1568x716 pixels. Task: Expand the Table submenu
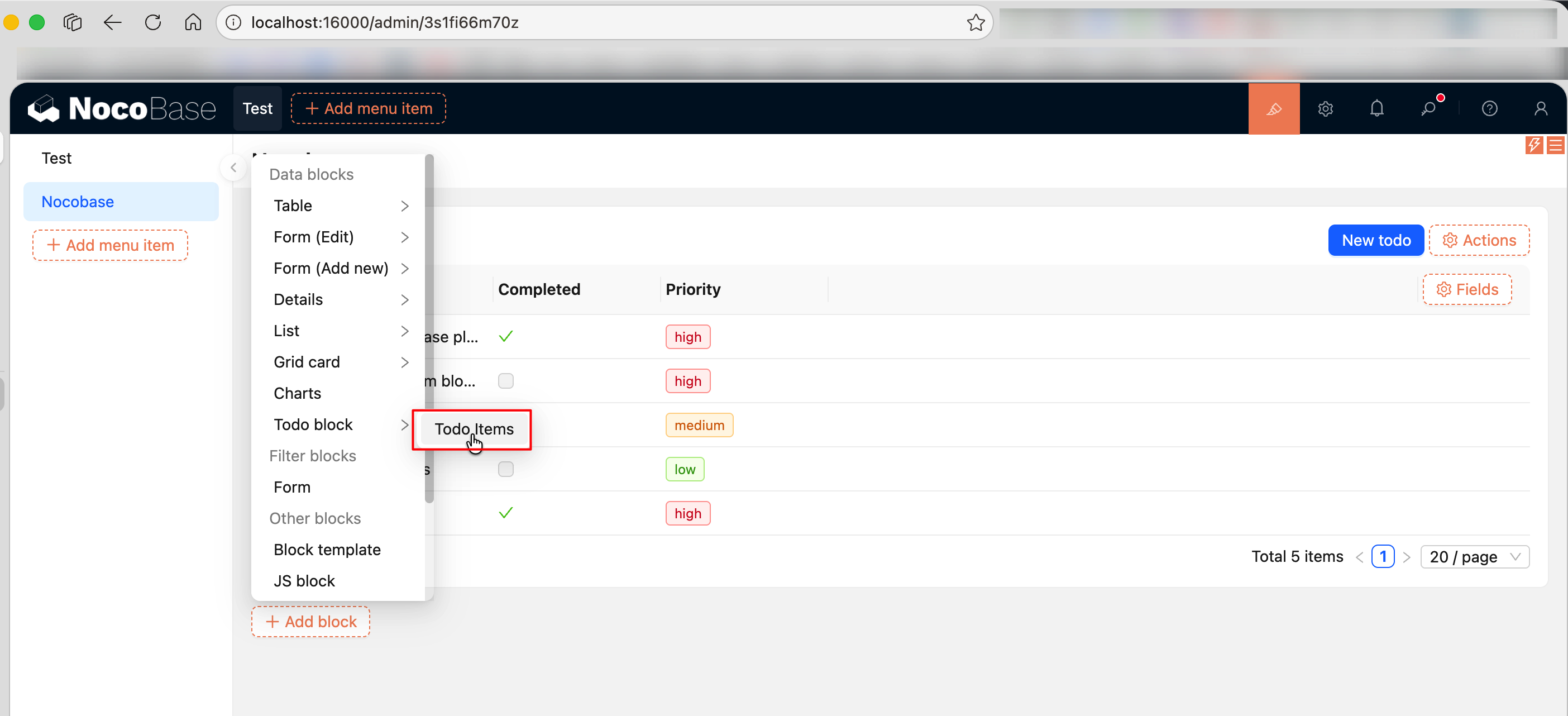(x=341, y=206)
